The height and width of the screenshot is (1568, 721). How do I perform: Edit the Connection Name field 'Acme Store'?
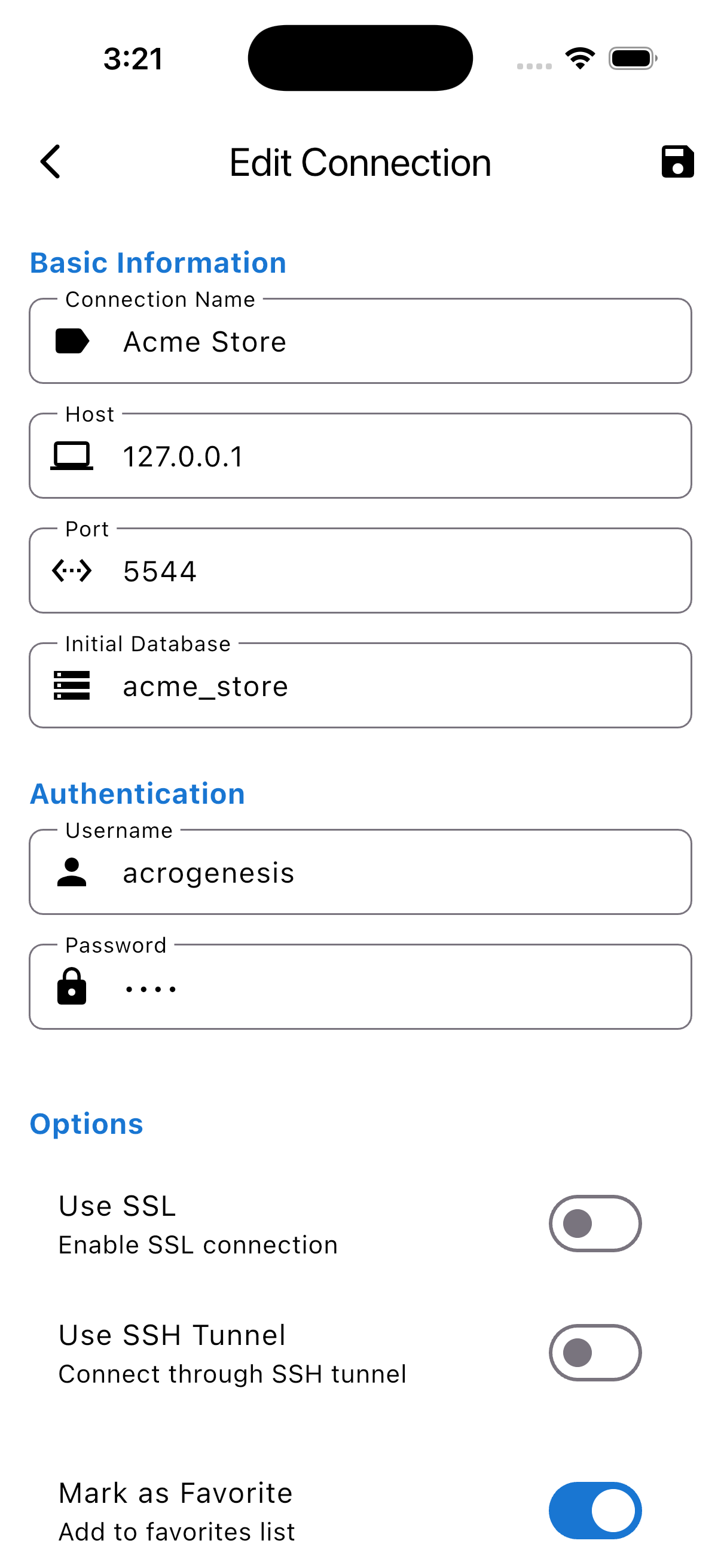360,341
